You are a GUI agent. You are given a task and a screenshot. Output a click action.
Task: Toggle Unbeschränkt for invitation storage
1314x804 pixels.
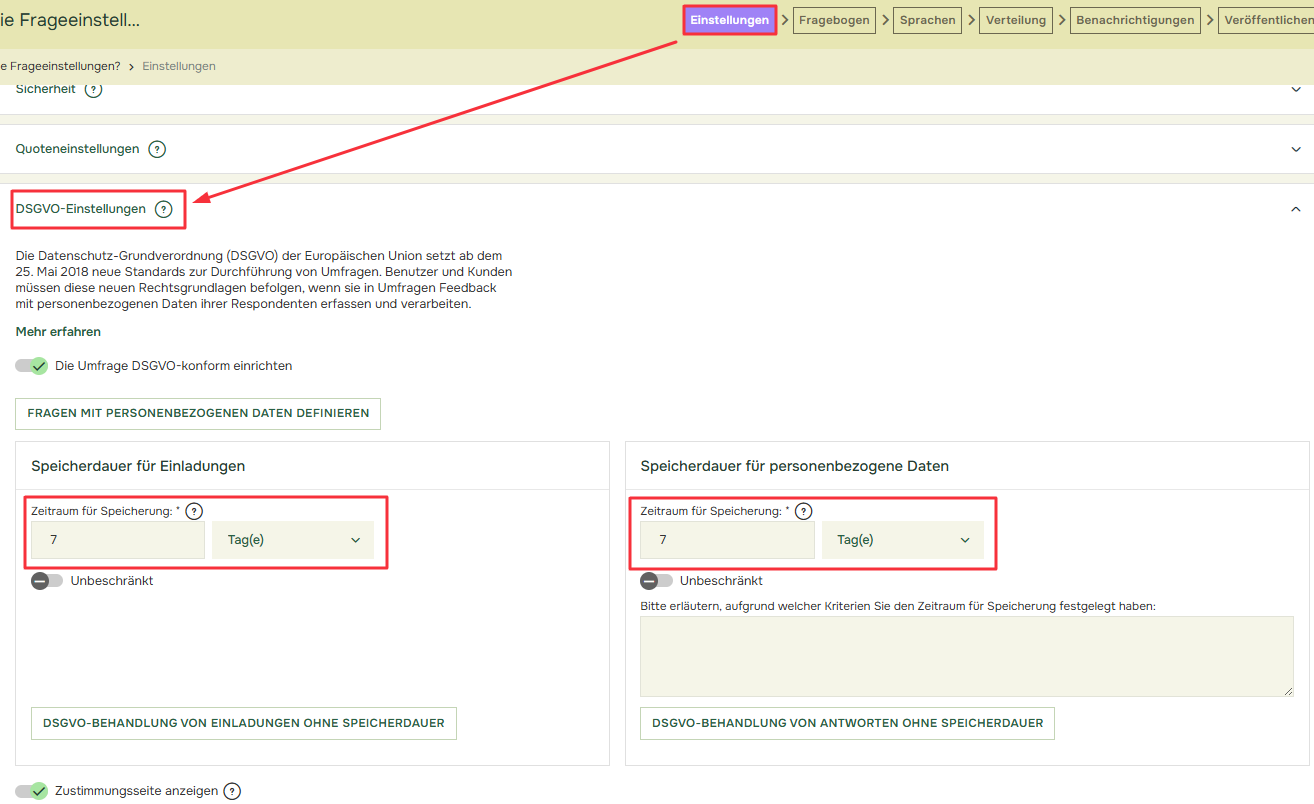[x=47, y=581]
